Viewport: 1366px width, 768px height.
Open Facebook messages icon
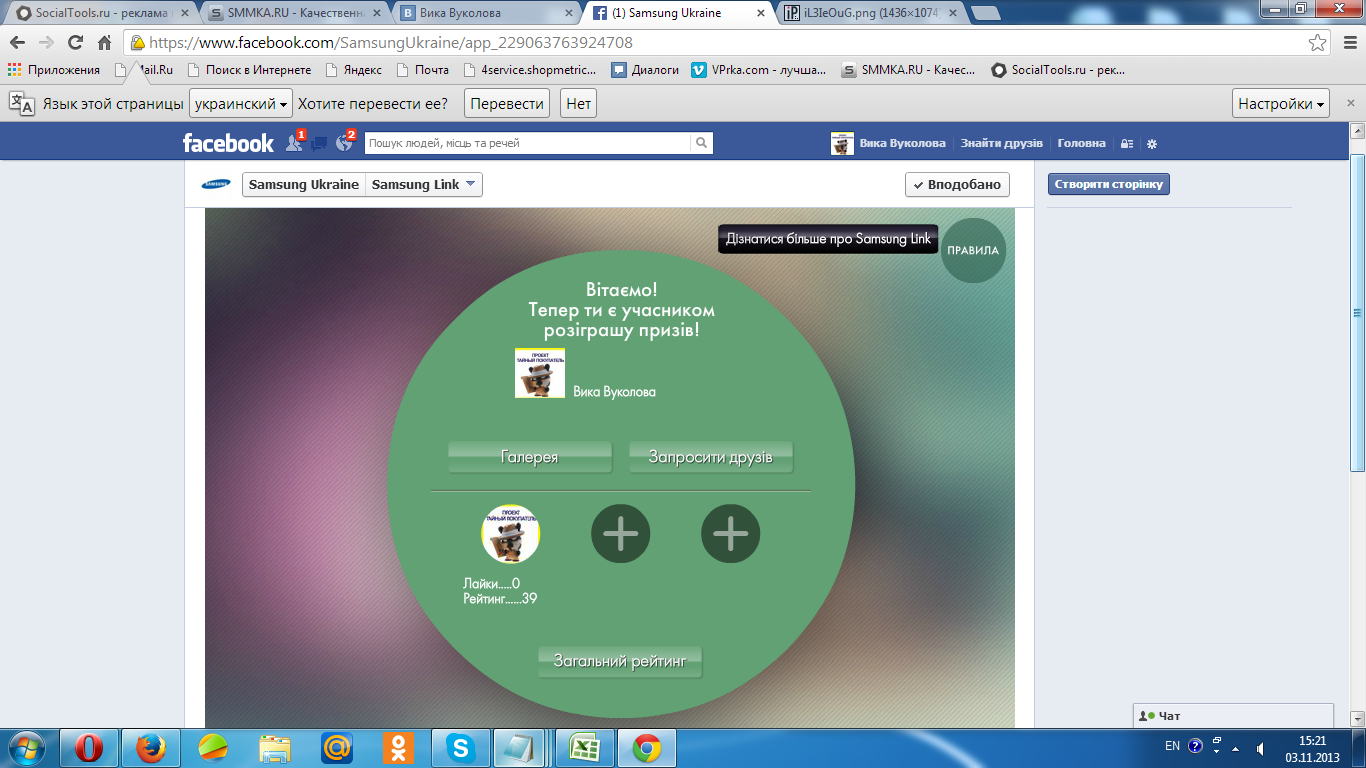pyautogui.click(x=319, y=143)
